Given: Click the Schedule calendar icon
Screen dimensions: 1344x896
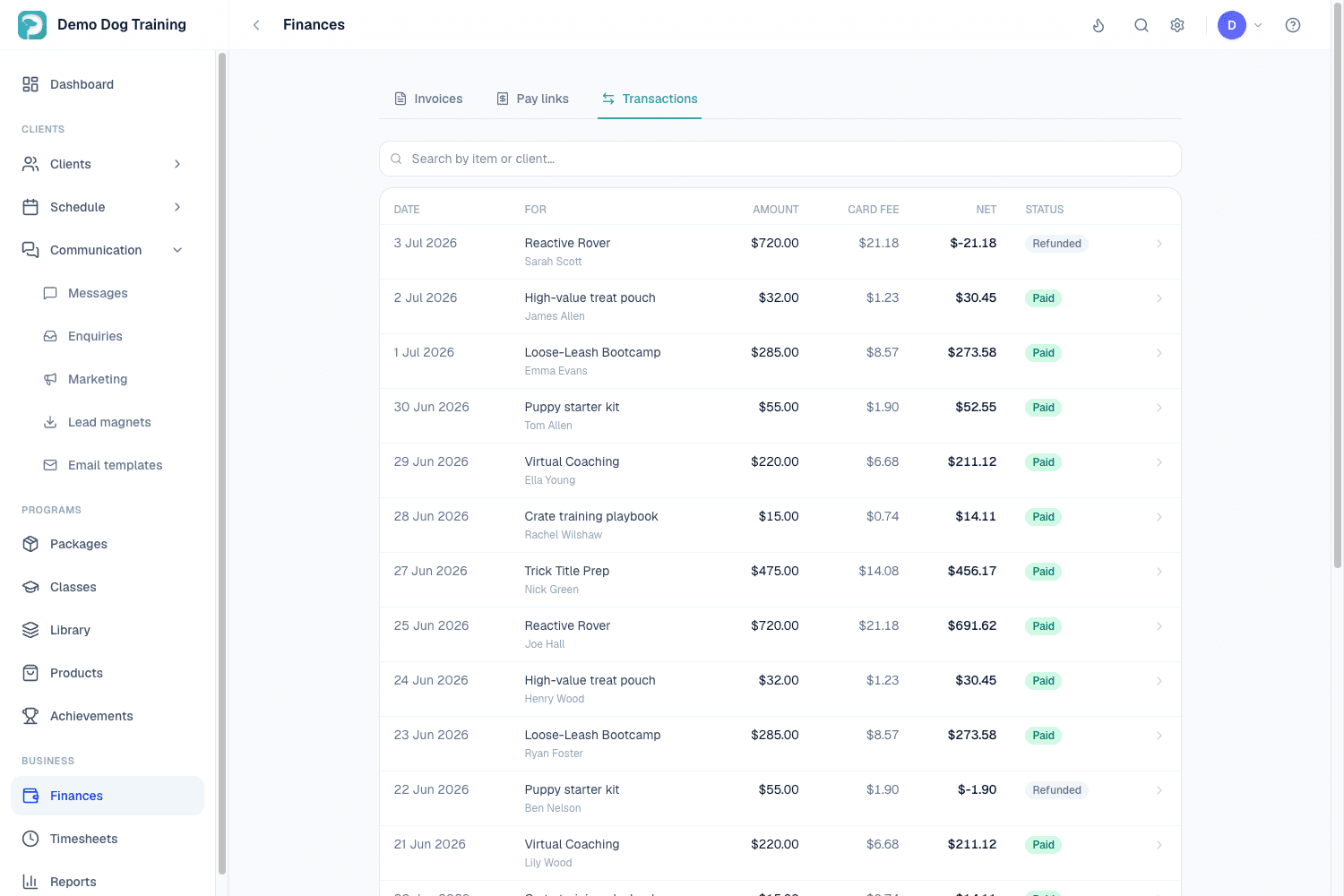Looking at the screenshot, I should coord(30,207).
